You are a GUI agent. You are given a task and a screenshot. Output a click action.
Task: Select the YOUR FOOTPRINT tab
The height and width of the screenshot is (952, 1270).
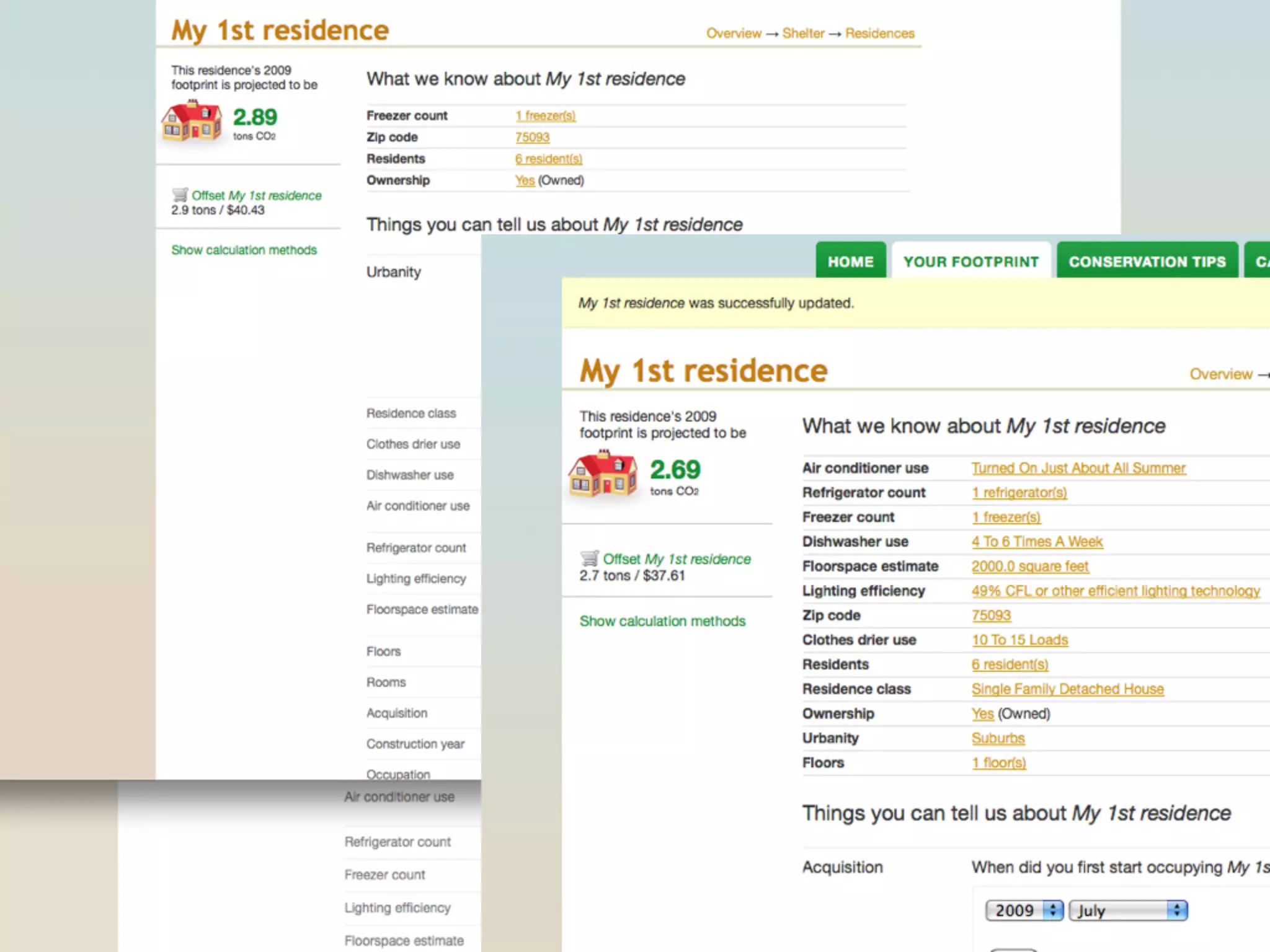tap(970, 262)
